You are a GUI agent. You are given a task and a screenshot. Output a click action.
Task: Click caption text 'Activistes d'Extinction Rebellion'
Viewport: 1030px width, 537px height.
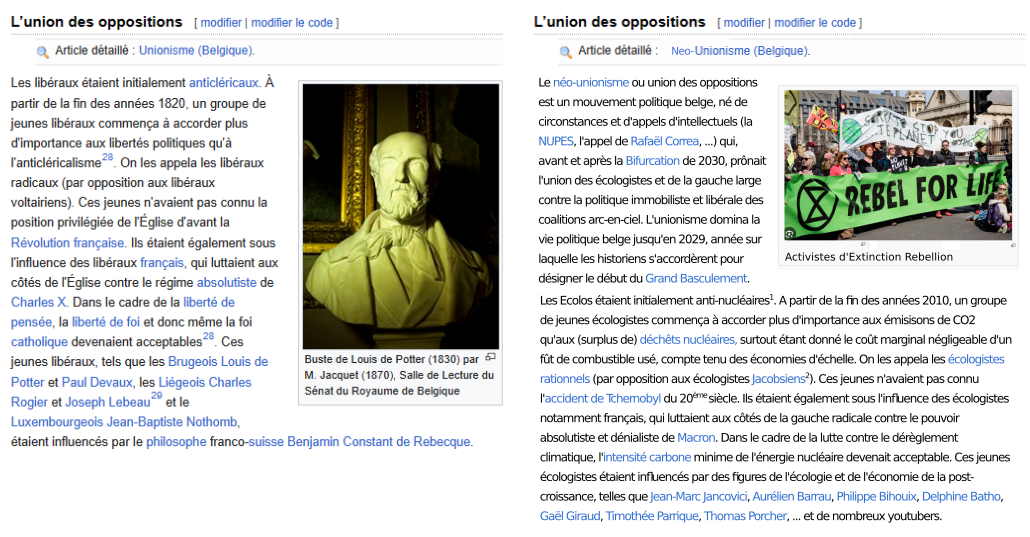coord(868,257)
